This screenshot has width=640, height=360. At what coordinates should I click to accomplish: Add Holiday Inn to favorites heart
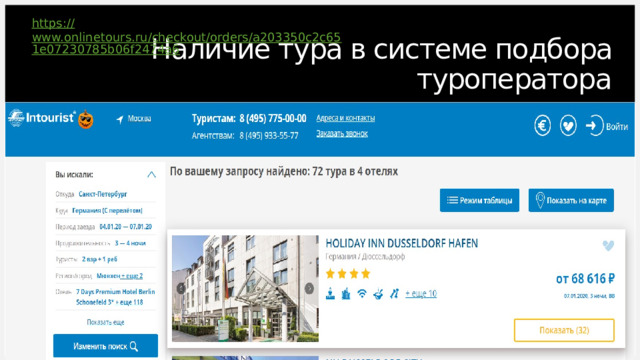(608, 245)
